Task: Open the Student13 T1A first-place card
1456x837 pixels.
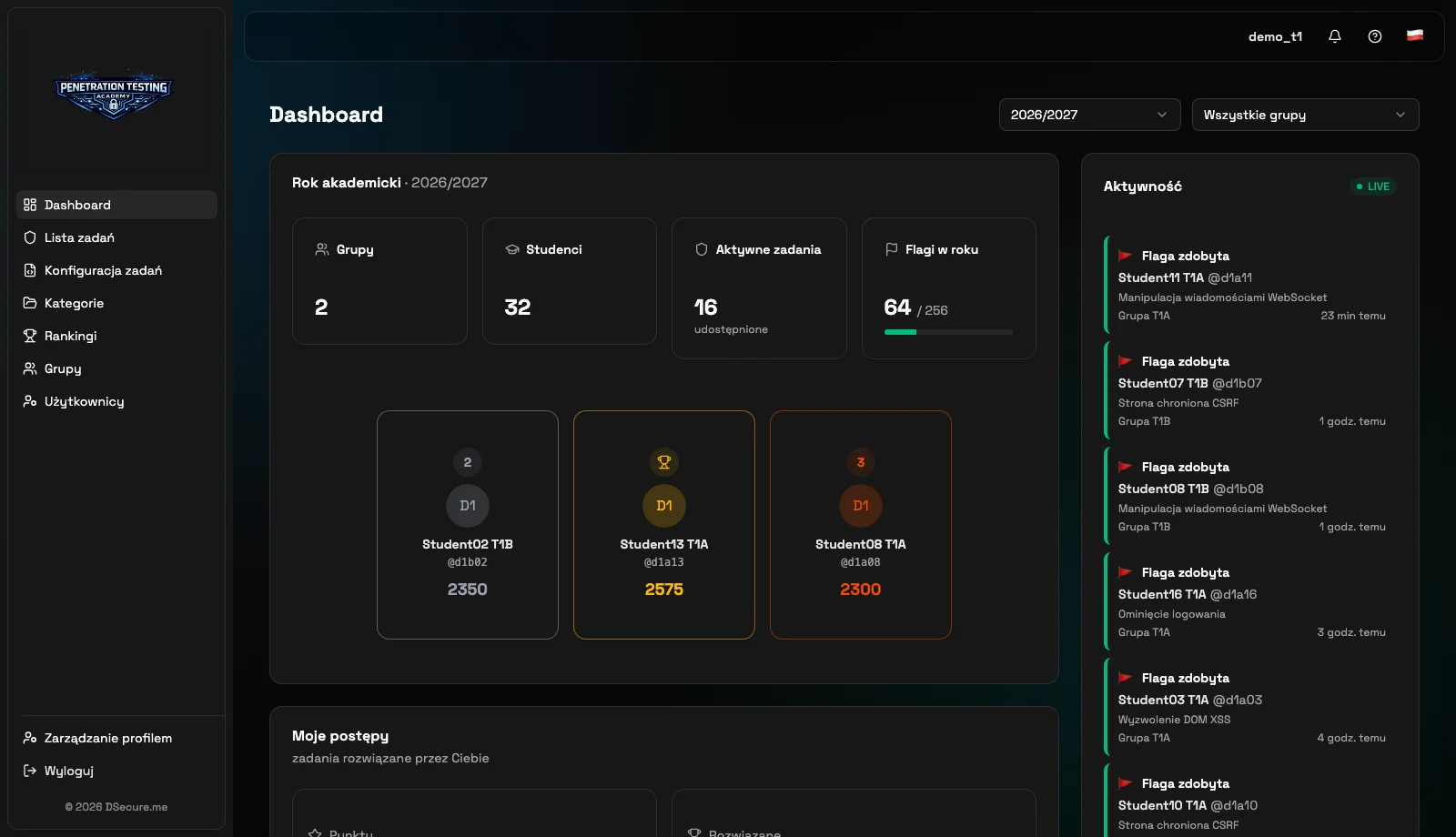Action: tap(664, 525)
